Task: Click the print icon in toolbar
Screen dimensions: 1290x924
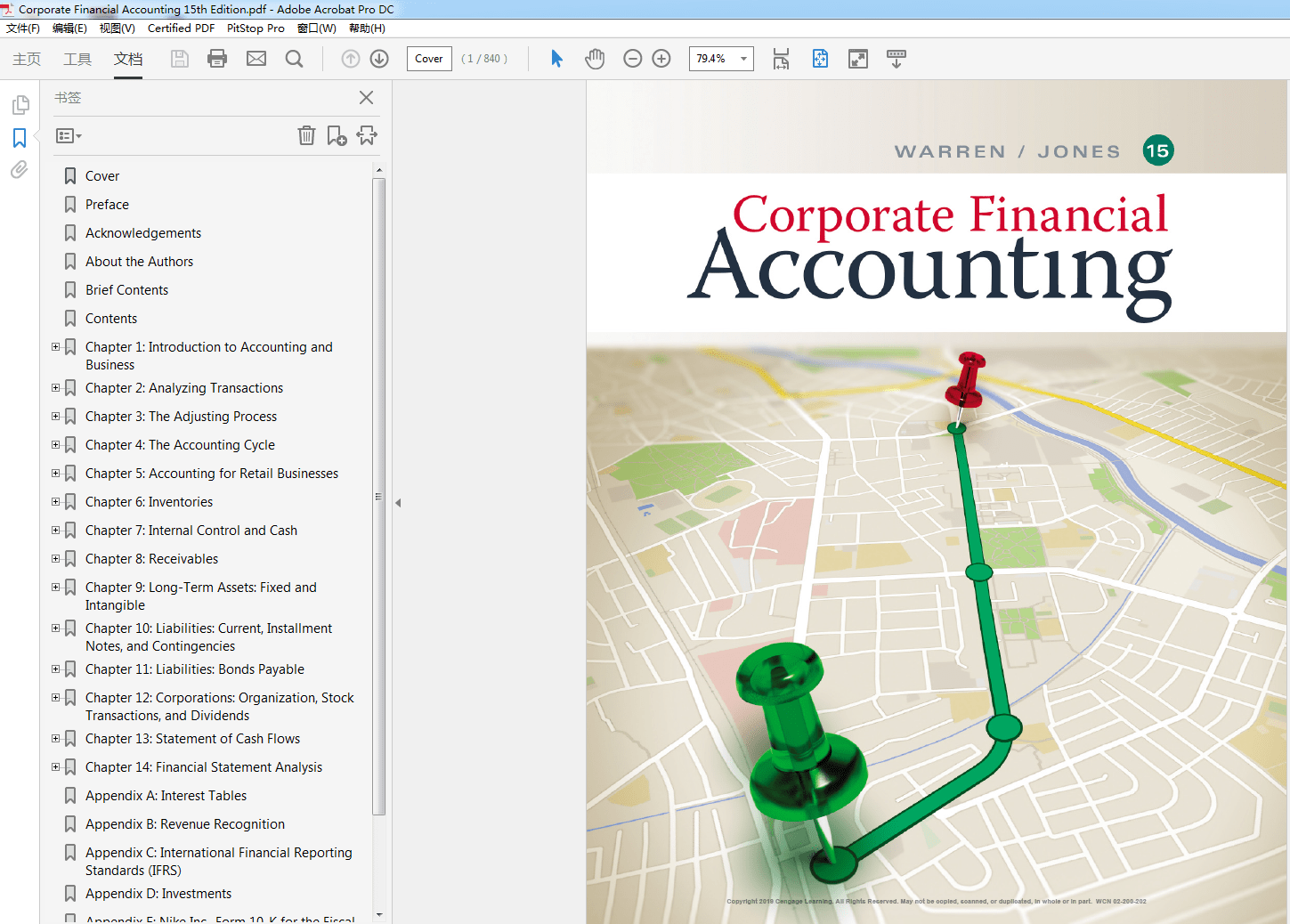Action: [x=217, y=59]
